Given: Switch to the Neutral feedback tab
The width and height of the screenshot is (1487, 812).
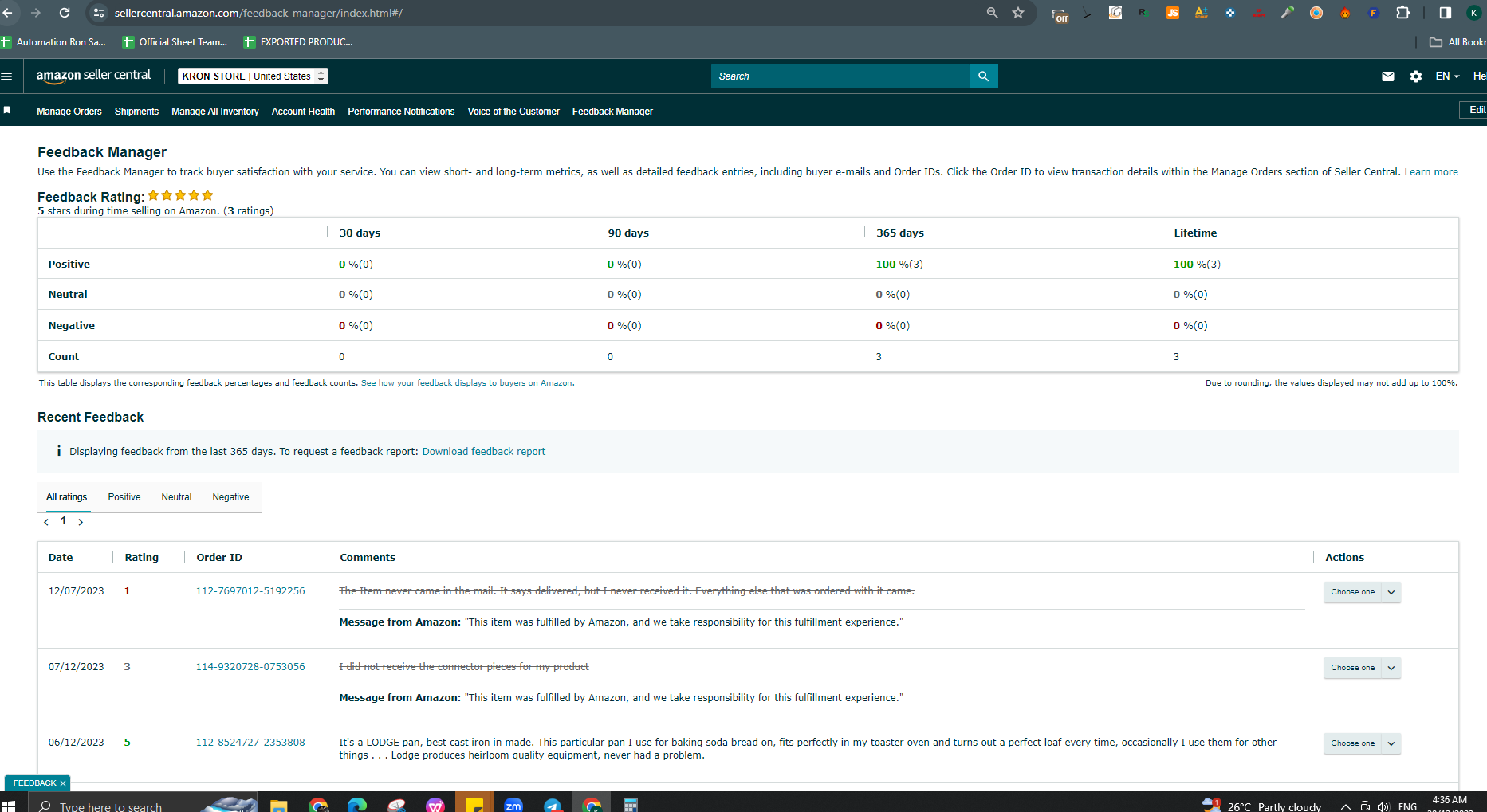Looking at the screenshot, I should pyautogui.click(x=176, y=497).
